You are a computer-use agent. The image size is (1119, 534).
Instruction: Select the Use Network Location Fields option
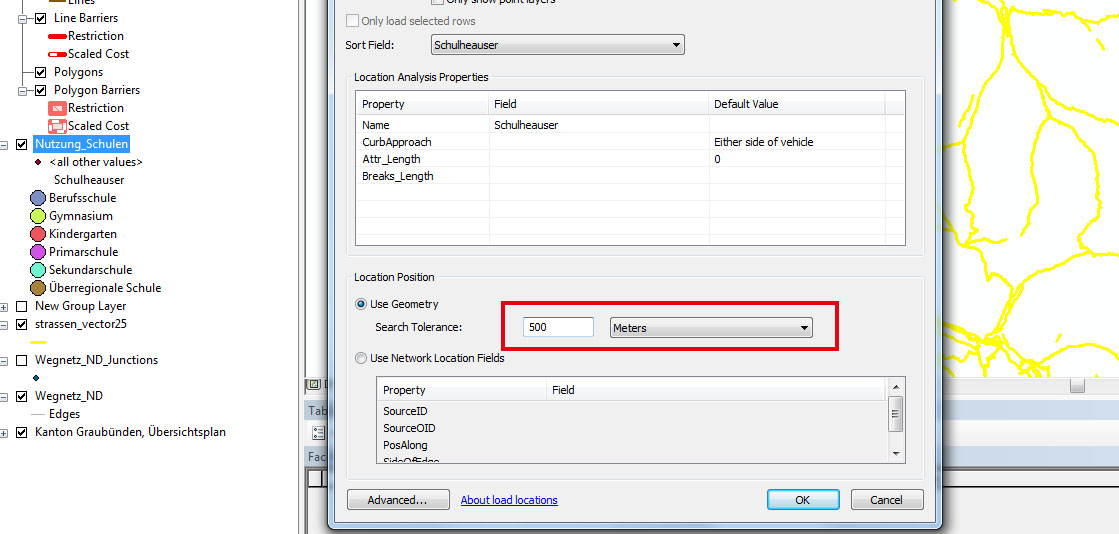[361, 358]
